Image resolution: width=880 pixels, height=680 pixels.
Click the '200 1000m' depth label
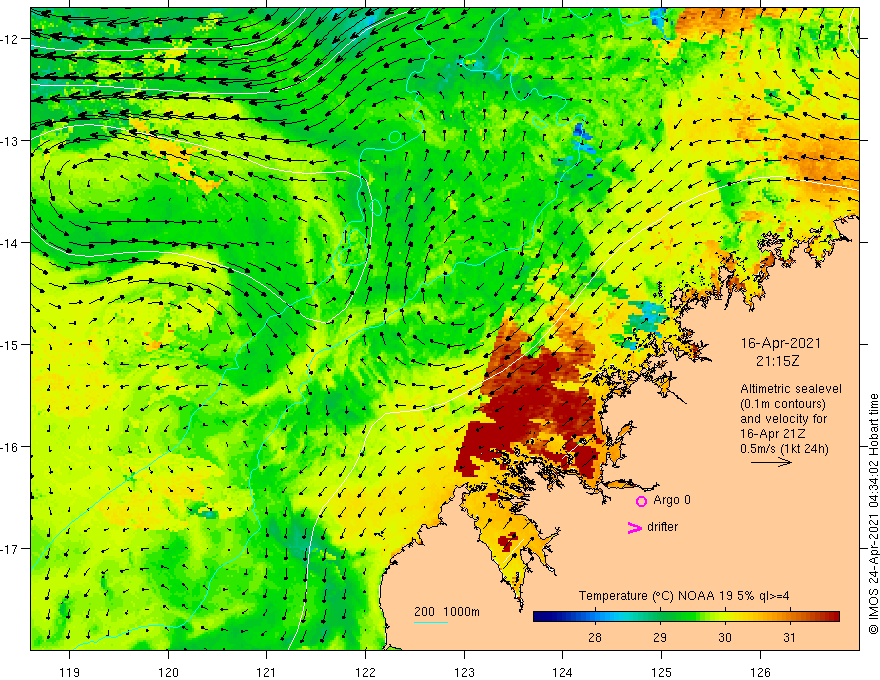[447, 612]
